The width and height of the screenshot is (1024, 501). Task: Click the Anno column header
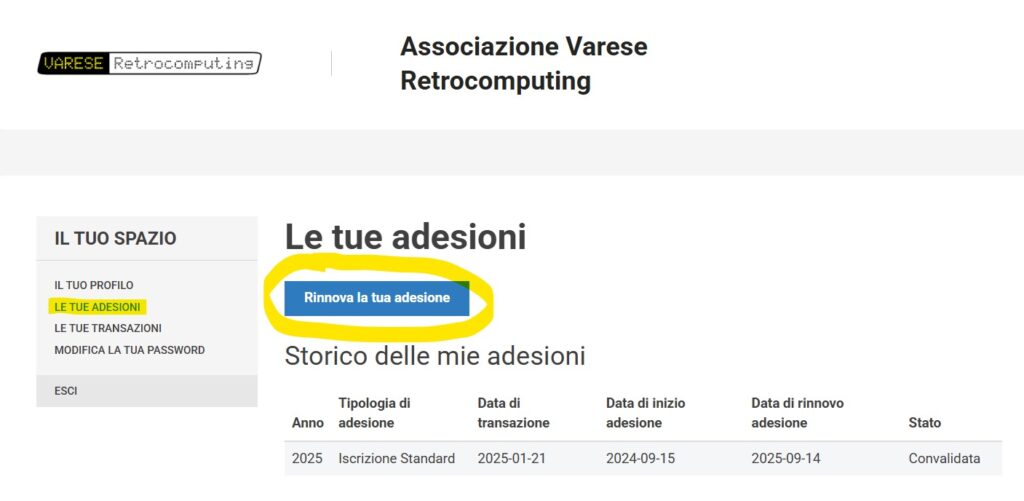pyautogui.click(x=308, y=423)
